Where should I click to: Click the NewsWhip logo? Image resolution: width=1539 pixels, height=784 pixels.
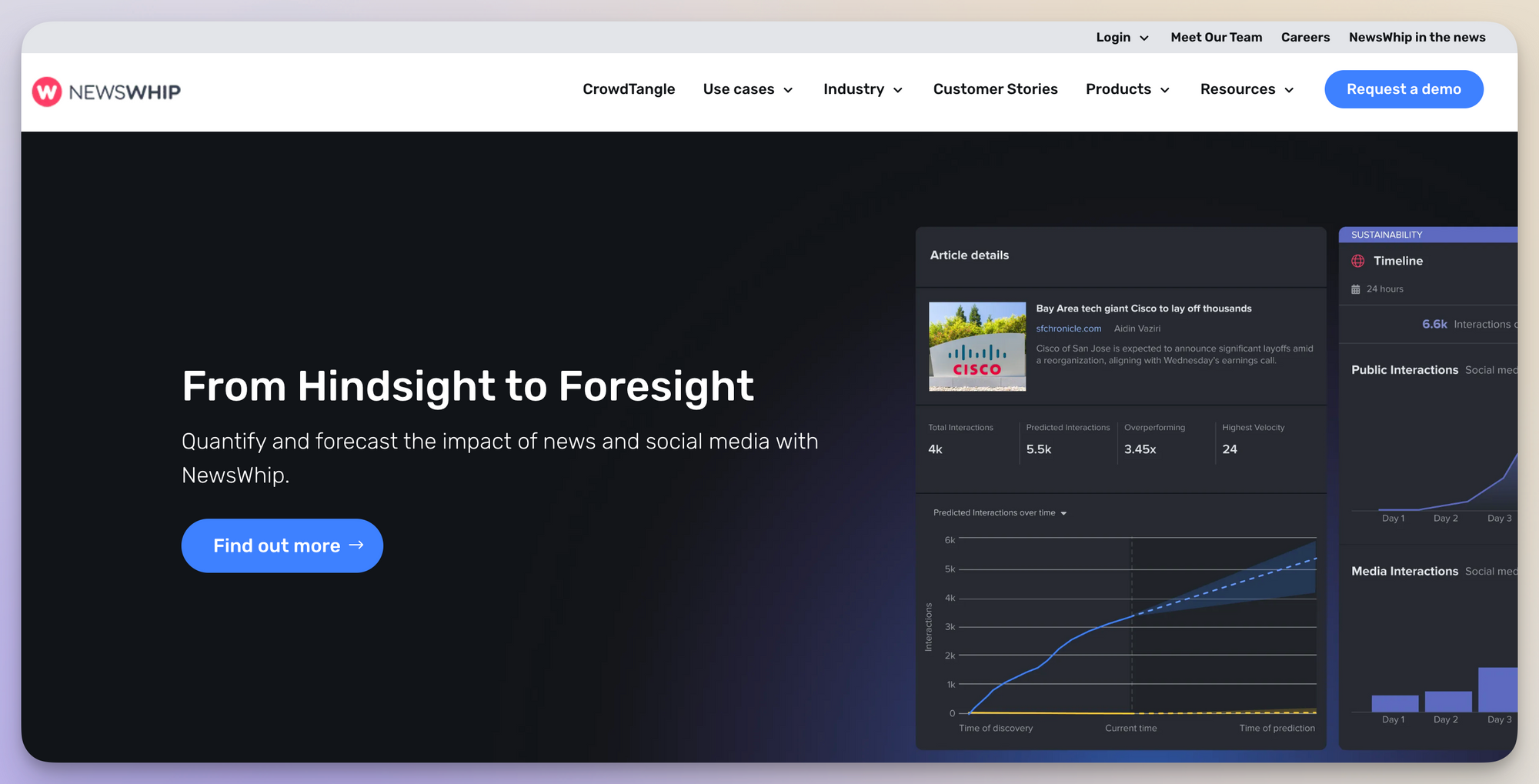pos(106,92)
